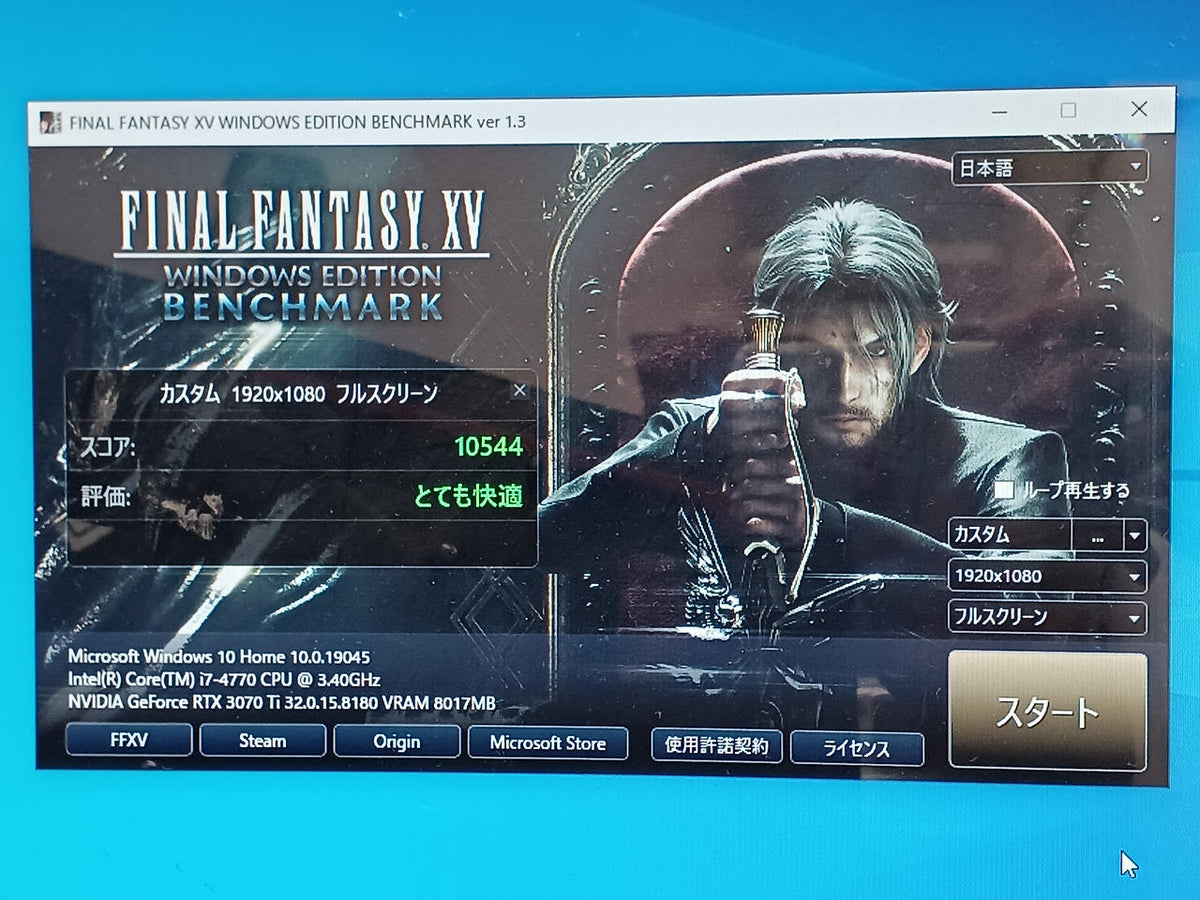1200x900 pixels.
Task: Enable the ループ再生する checkbox
Action: click(1004, 490)
